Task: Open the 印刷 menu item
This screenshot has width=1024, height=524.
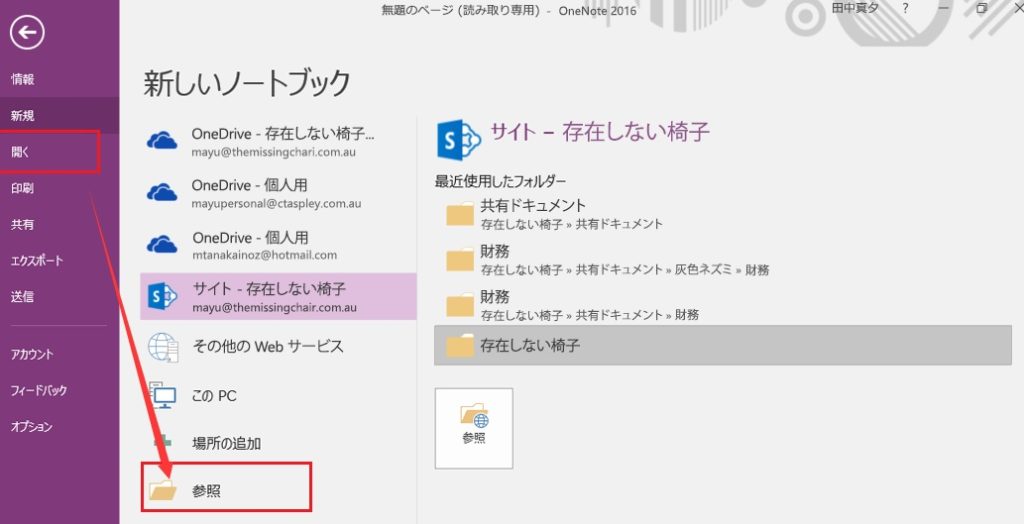Action: pos(22,188)
